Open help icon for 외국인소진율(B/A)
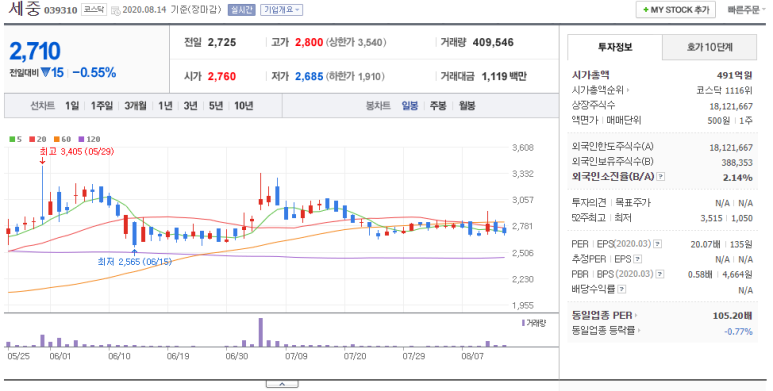 (x=661, y=177)
